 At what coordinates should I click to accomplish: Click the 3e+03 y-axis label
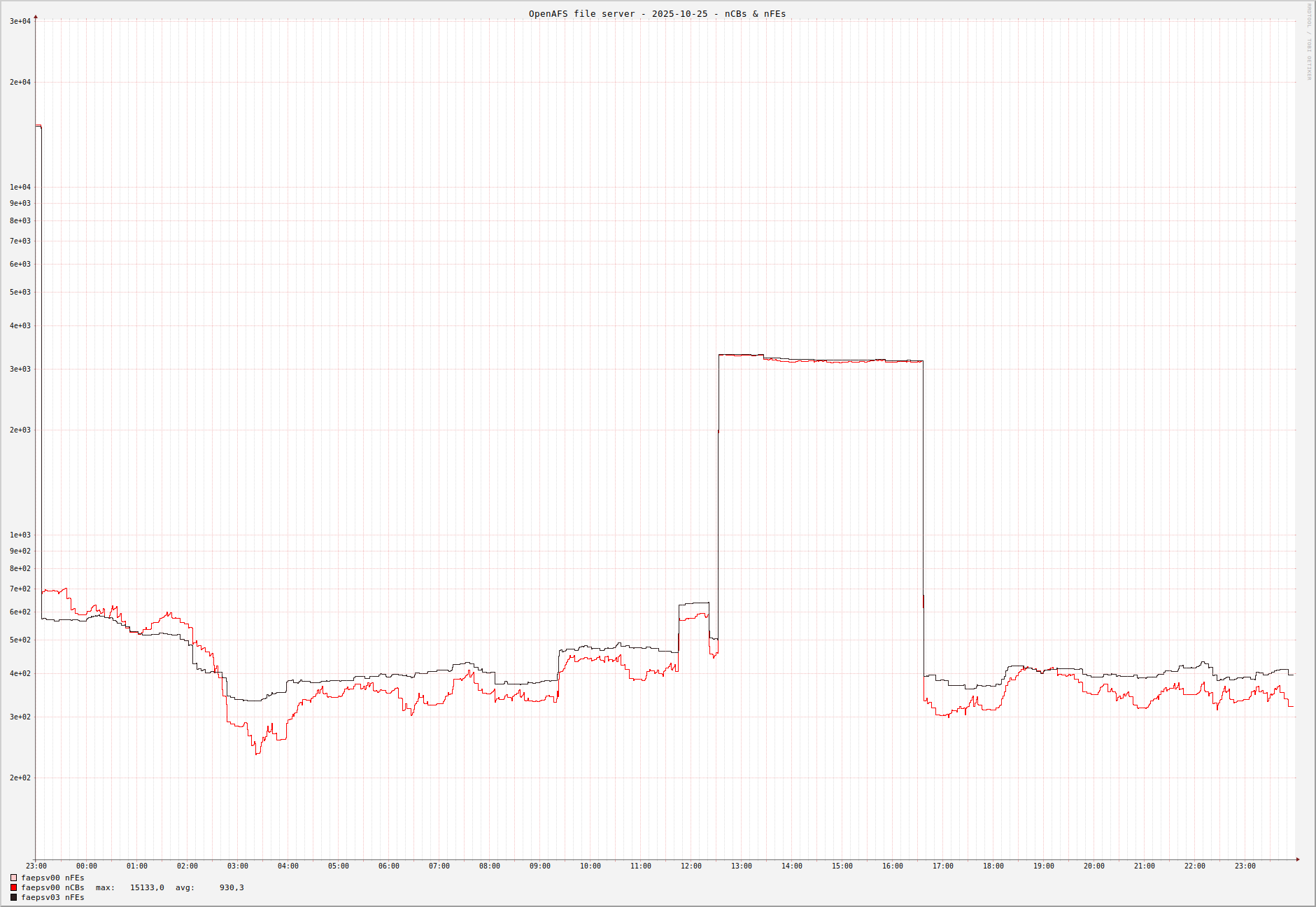coord(20,369)
